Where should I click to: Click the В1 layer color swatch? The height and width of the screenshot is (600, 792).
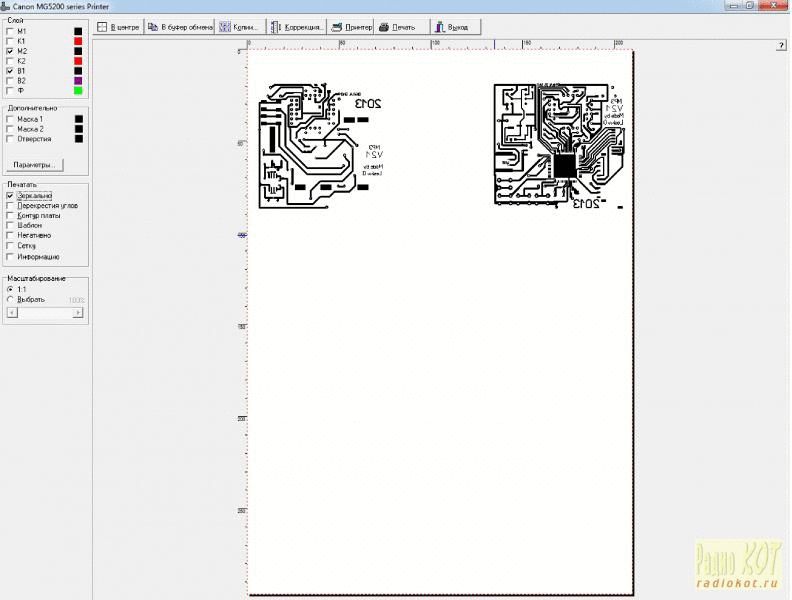(x=78, y=71)
